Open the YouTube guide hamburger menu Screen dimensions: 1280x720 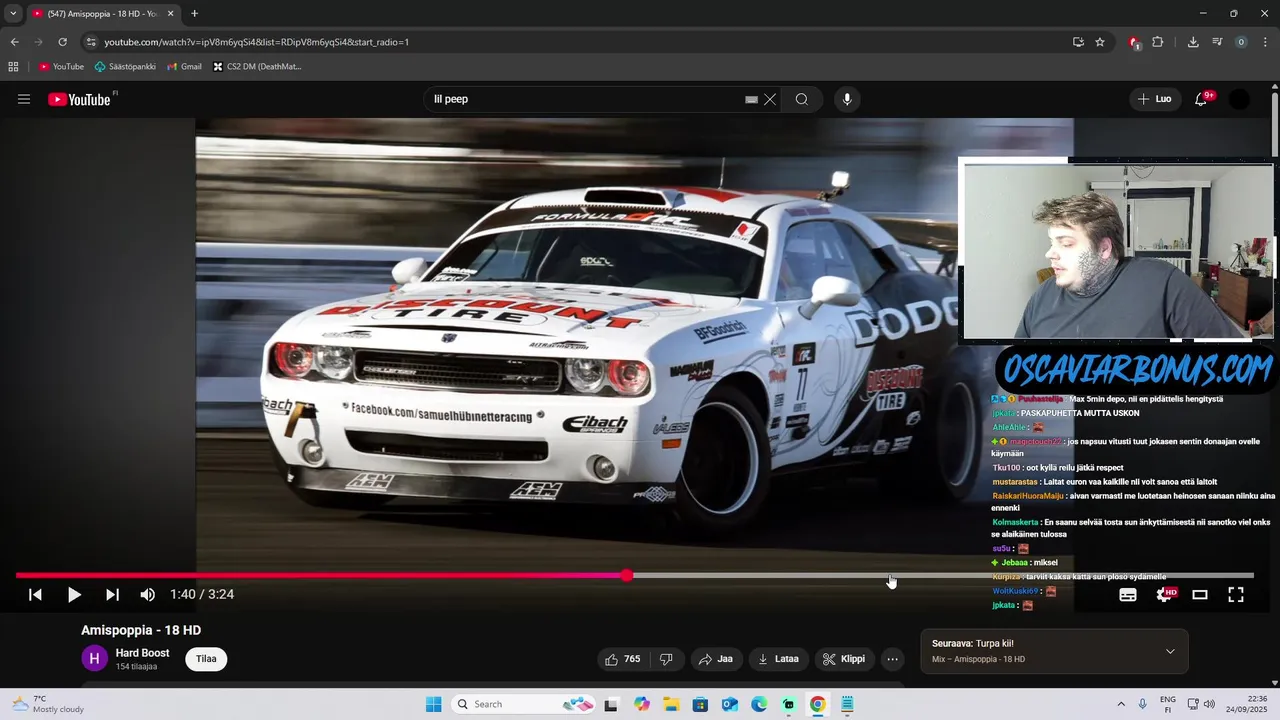24,99
